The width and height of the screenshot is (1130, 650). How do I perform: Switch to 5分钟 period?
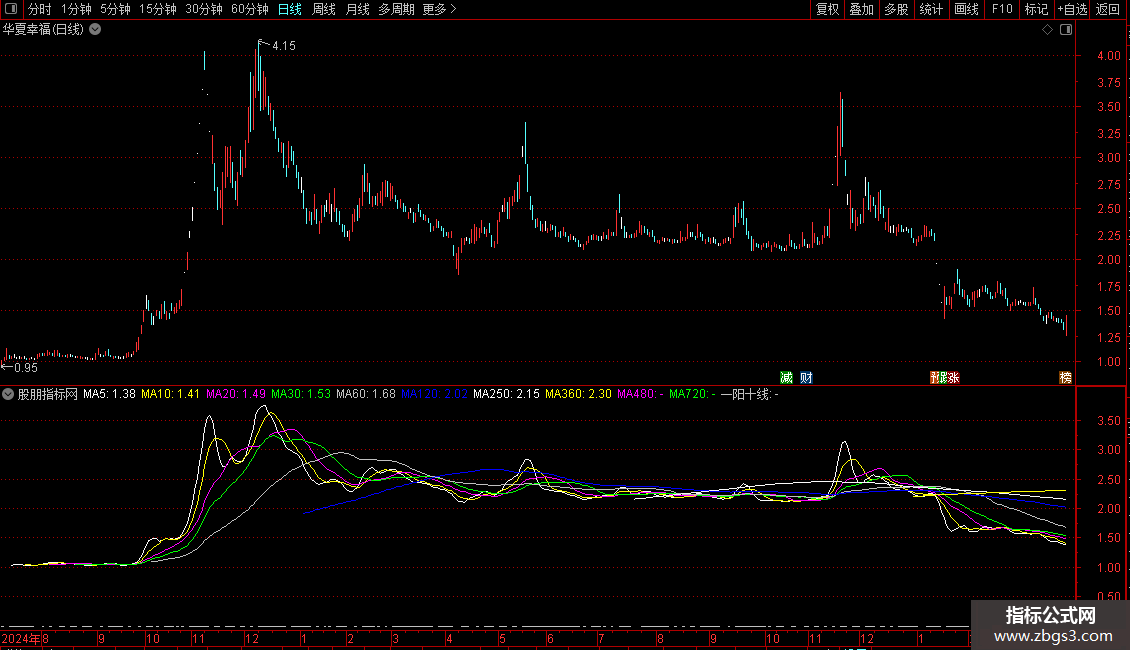[115, 9]
